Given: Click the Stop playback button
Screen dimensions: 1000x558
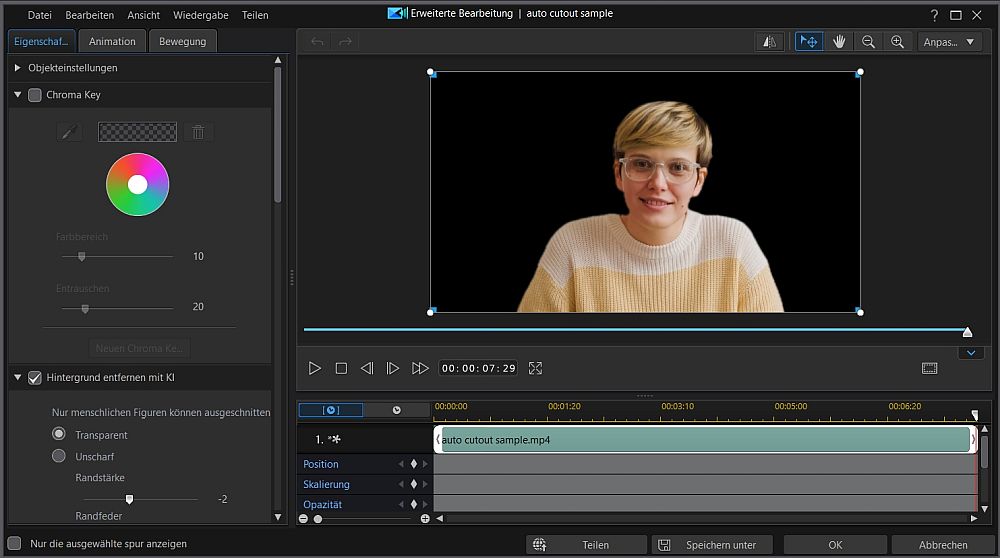Looking at the screenshot, I should tap(341, 368).
